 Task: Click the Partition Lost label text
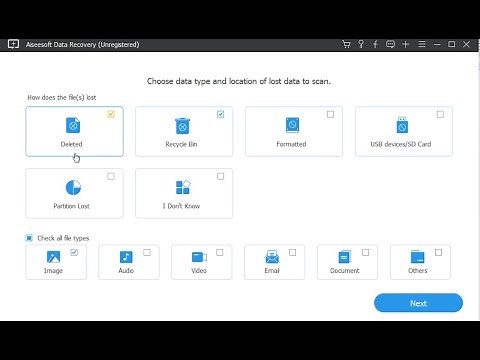tap(71, 206)
